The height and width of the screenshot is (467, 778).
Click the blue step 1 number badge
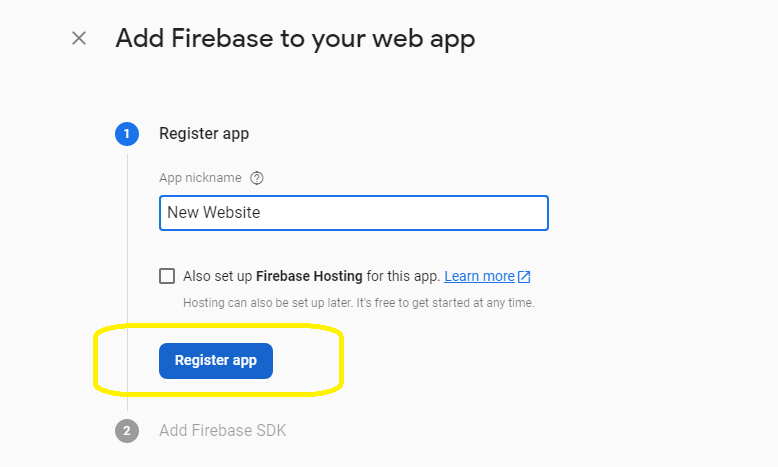(x=126, y=134)
